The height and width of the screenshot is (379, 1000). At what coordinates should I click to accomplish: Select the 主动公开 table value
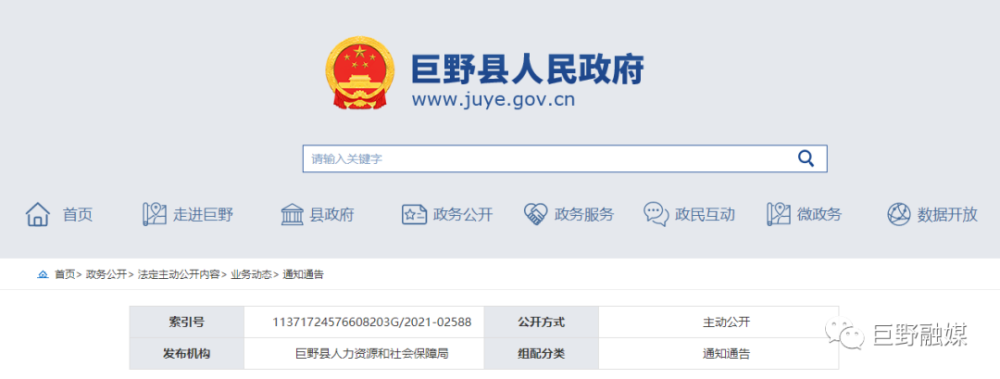pos(726,322)
